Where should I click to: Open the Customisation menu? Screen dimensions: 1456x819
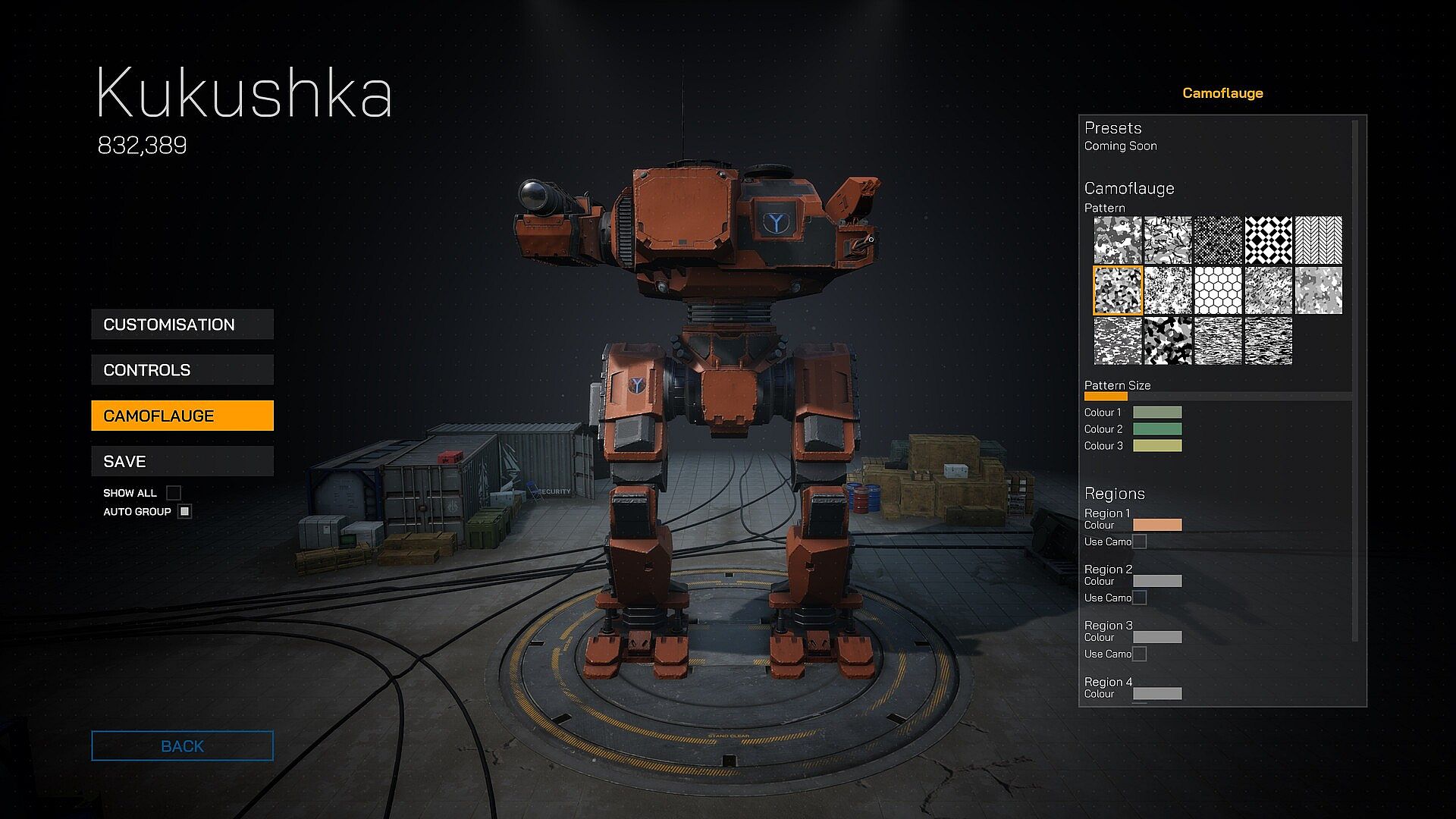click(182, 325)
